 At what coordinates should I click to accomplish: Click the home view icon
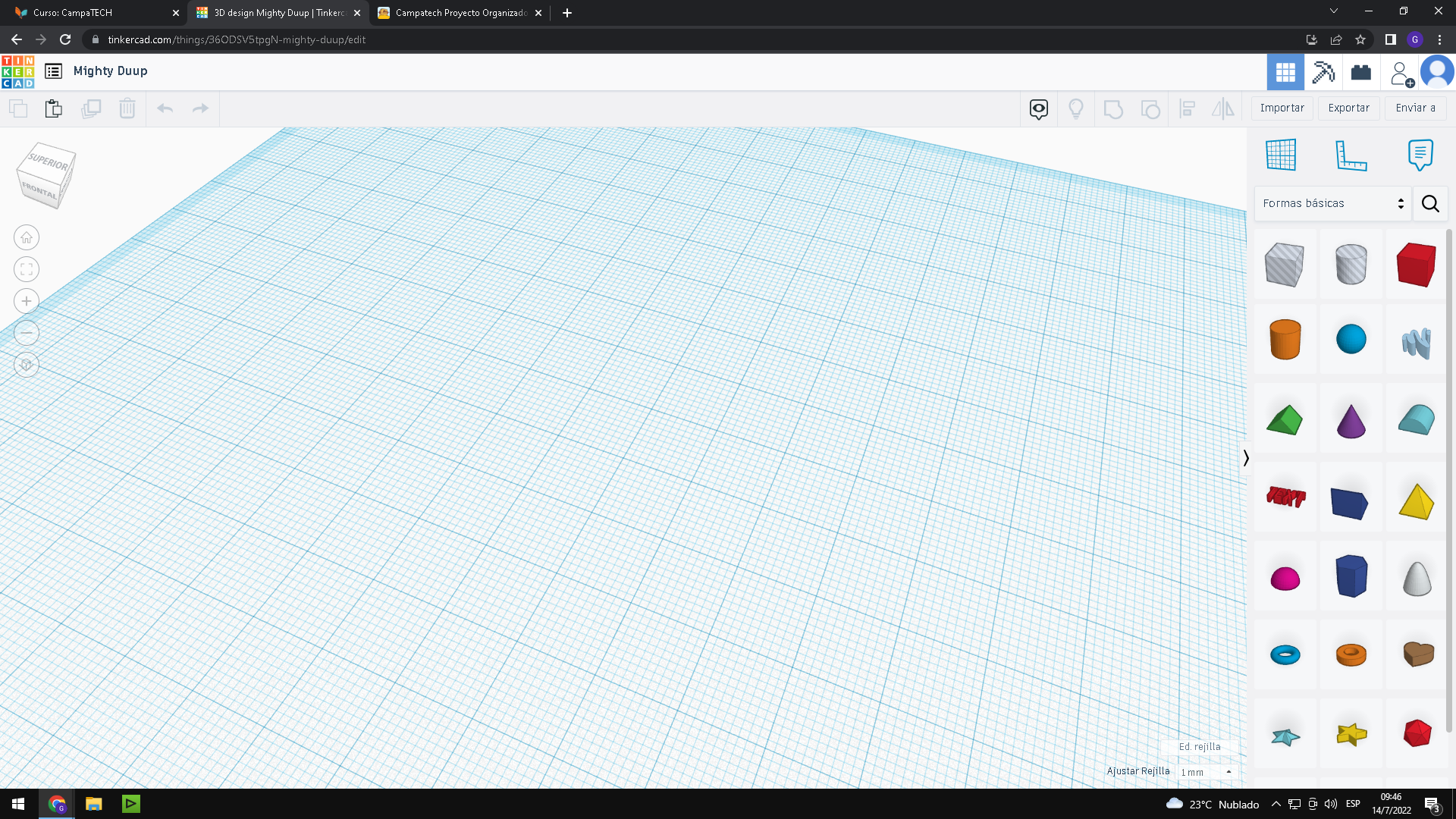pos(27,237)
